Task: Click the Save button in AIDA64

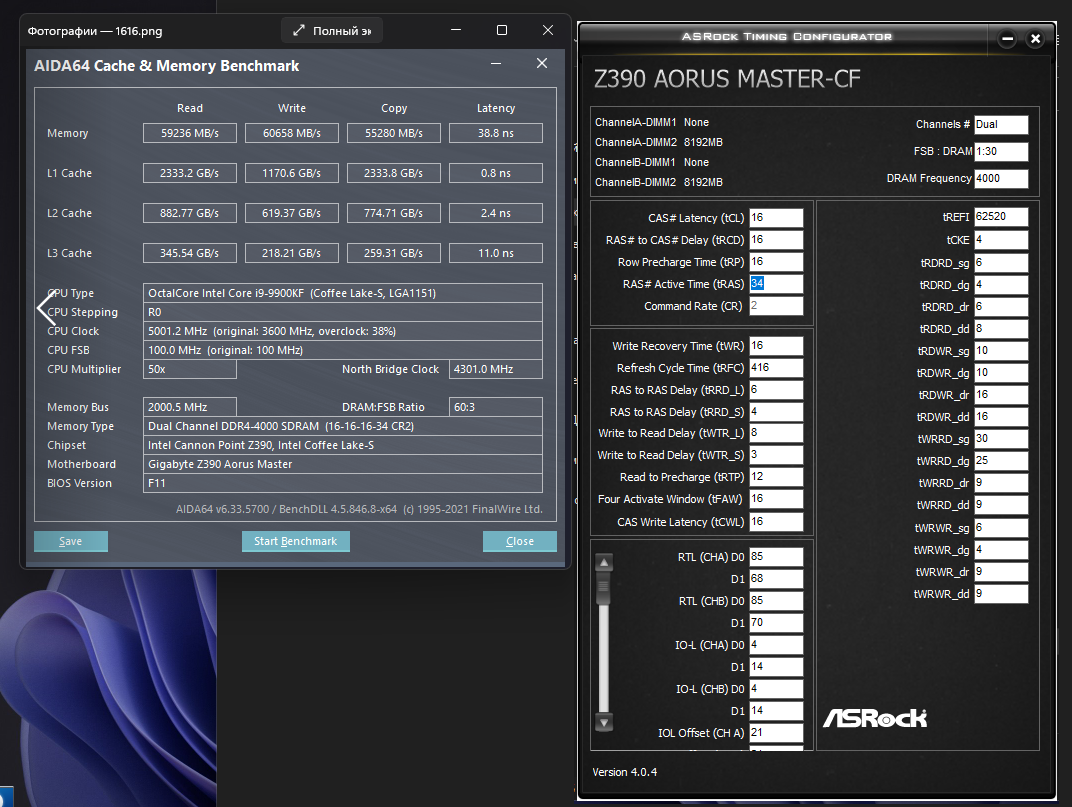Action: pyautogui.click(x=70, y=541)
